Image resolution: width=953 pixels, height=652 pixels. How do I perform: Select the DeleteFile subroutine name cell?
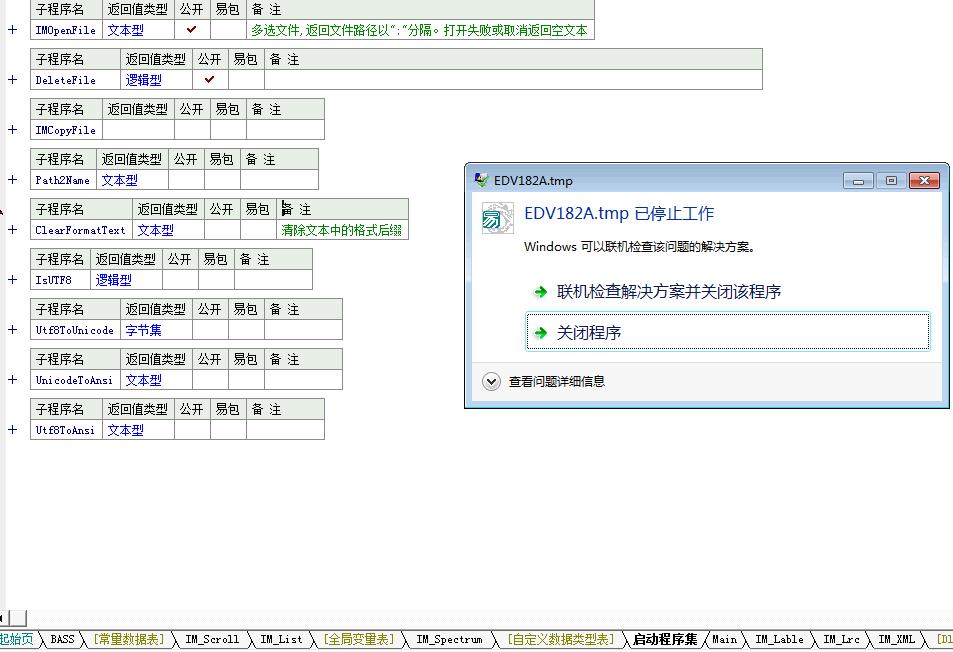tap(75, 80)
